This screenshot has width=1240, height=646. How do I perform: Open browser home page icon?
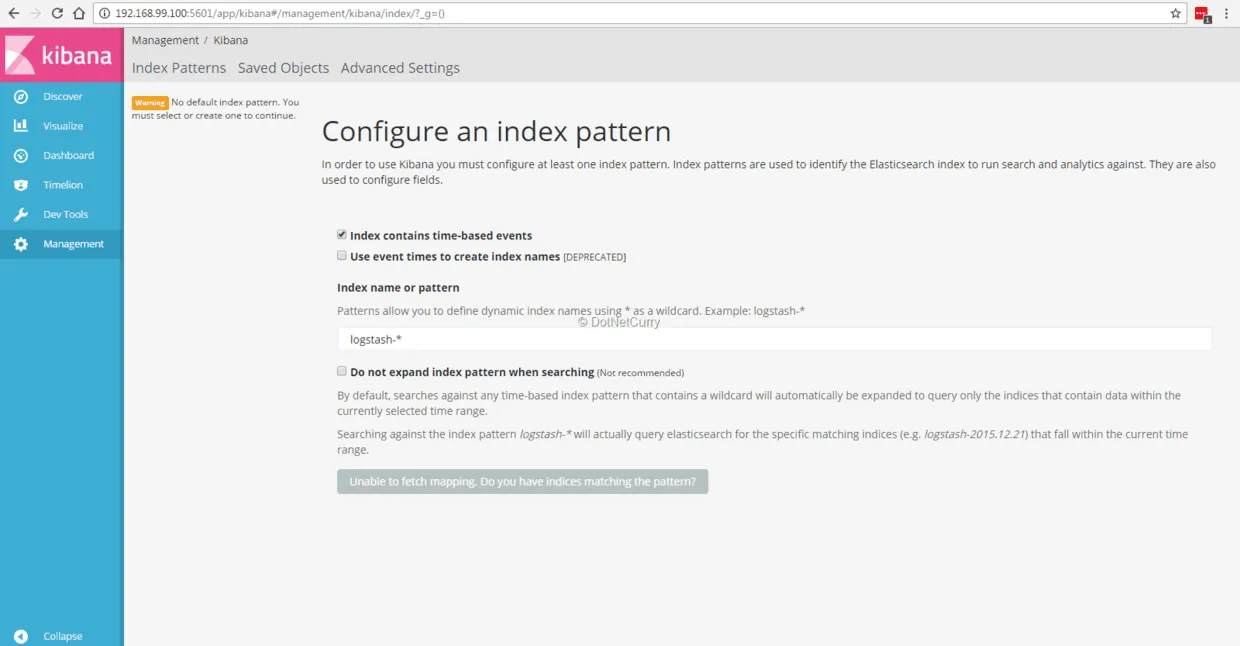point(78,13)
